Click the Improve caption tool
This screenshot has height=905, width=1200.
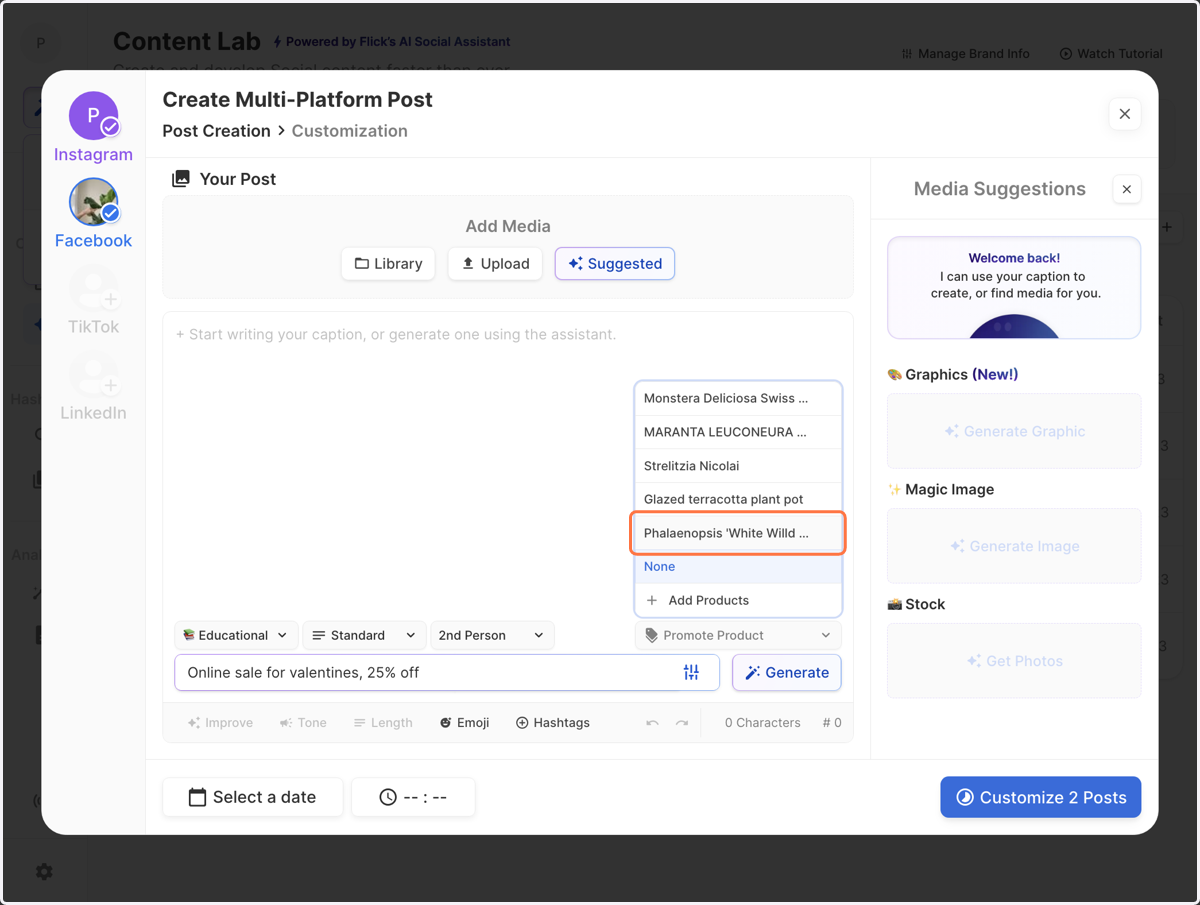coord(221,723)
